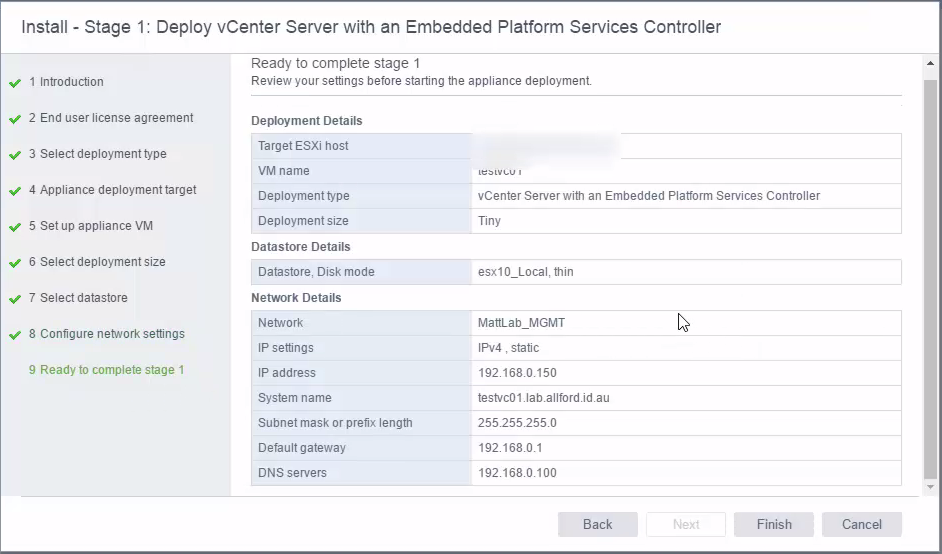The image size is (942, 554).
Task: Click the IP settings value IPv4 , static
Action: pyautogui.click(x=508, y=348)
